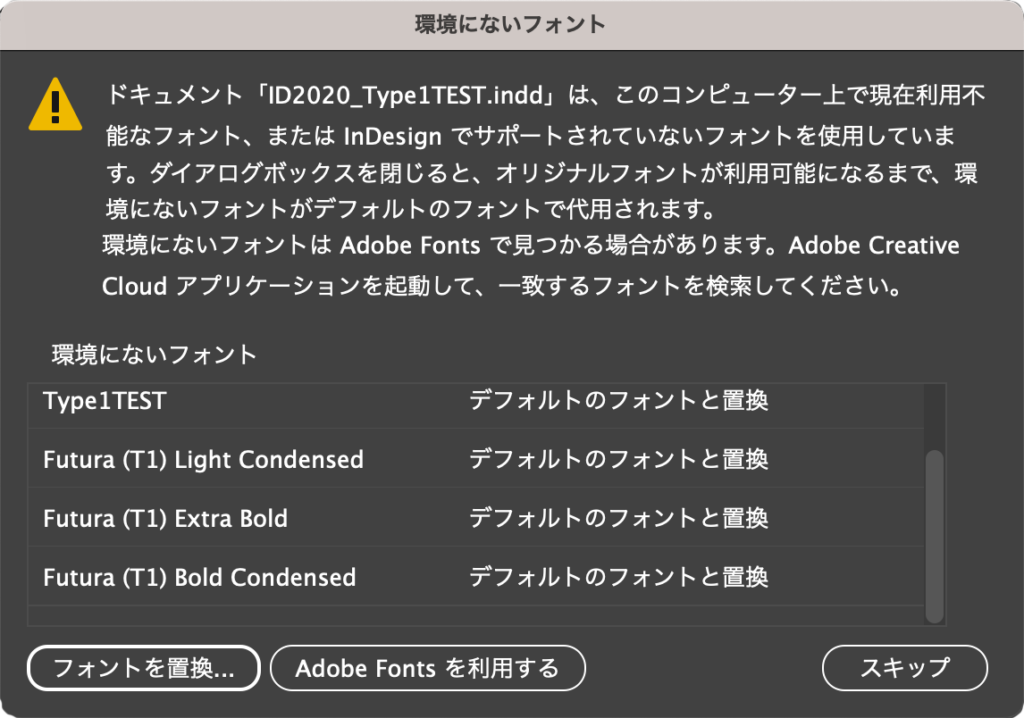Select Futura (T1) Bold Condensed row

(199, 578)
